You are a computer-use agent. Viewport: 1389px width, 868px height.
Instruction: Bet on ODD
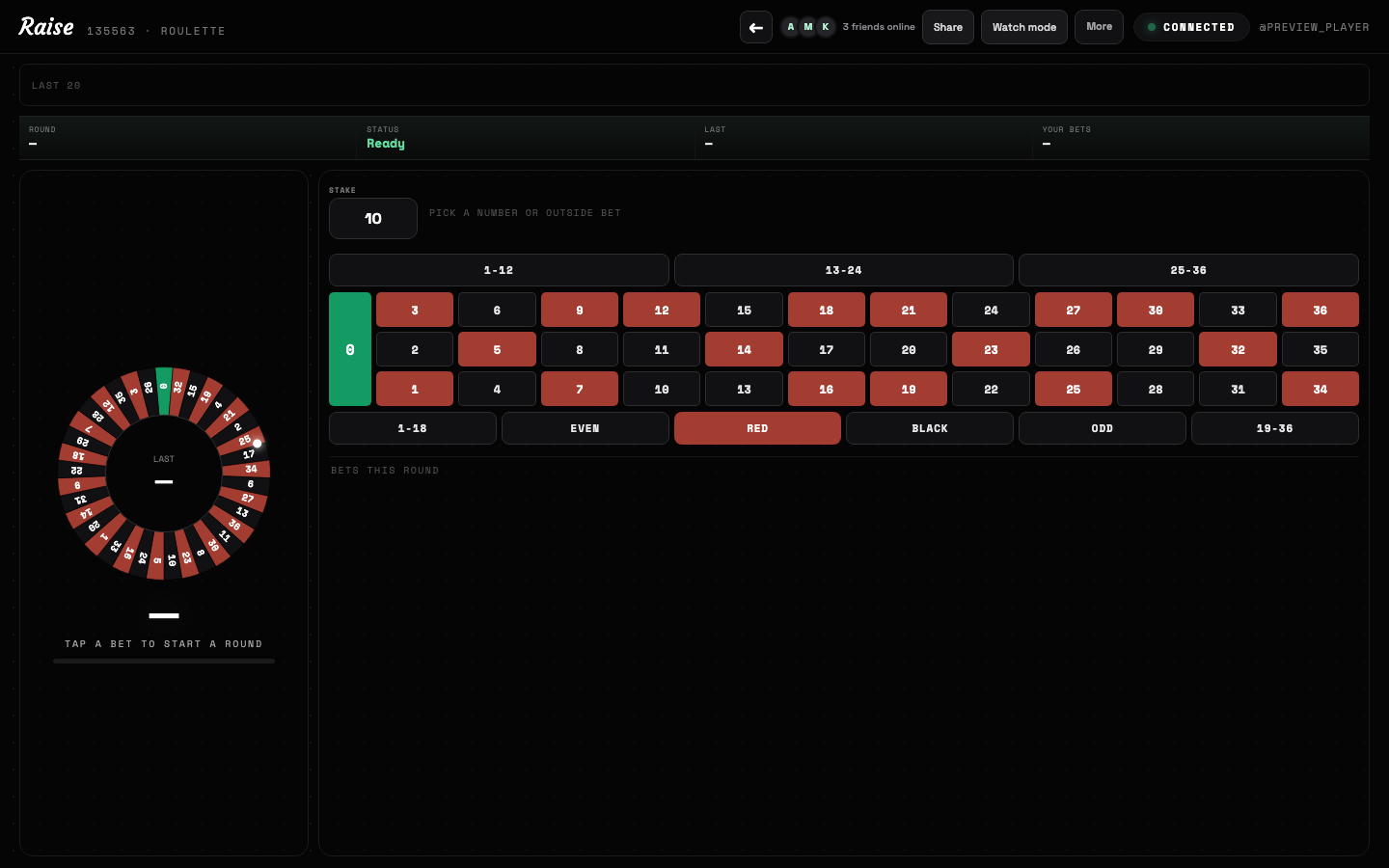(x=1103, y=428)
